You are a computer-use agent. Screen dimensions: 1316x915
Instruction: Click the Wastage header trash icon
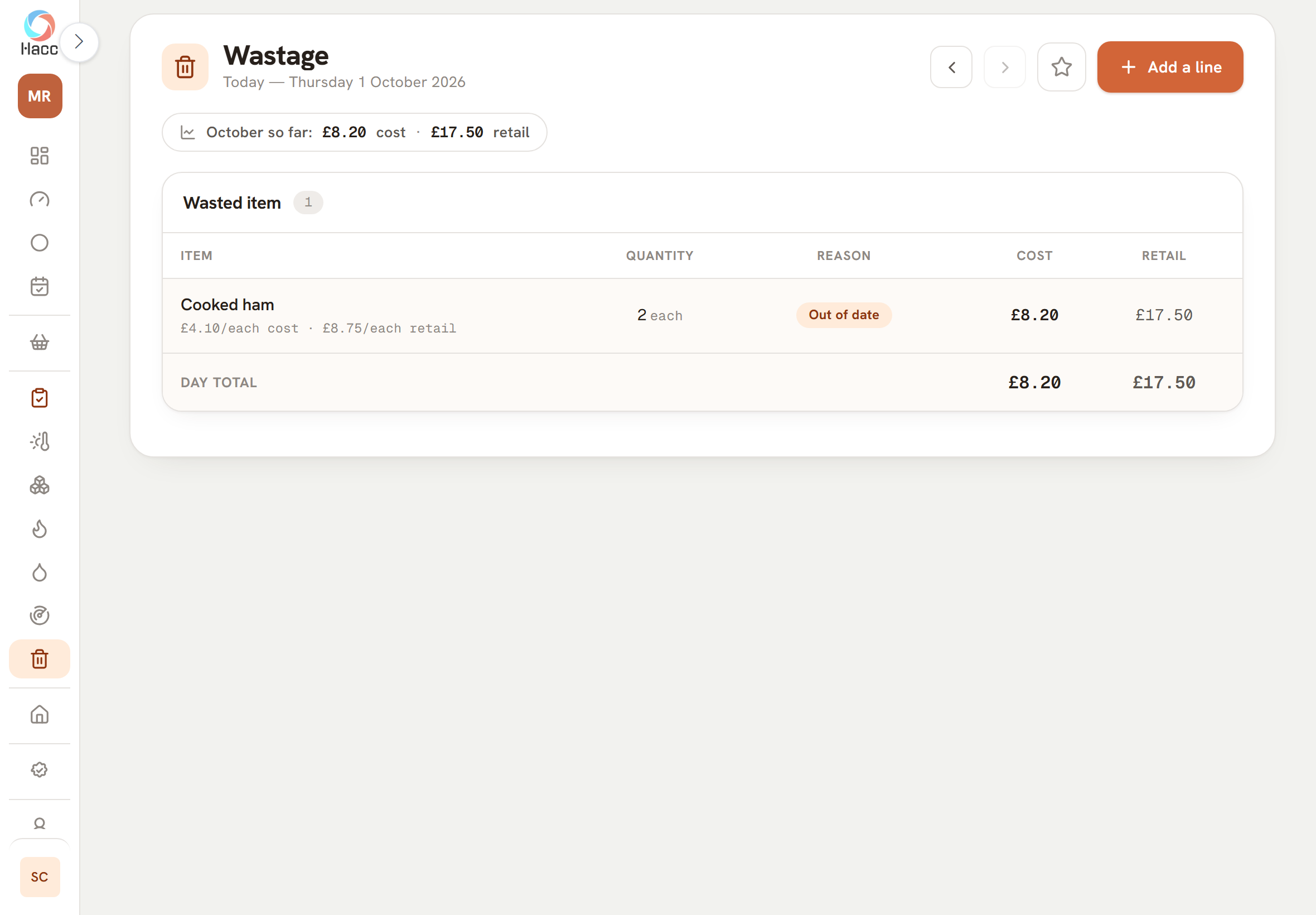[185, 67]
